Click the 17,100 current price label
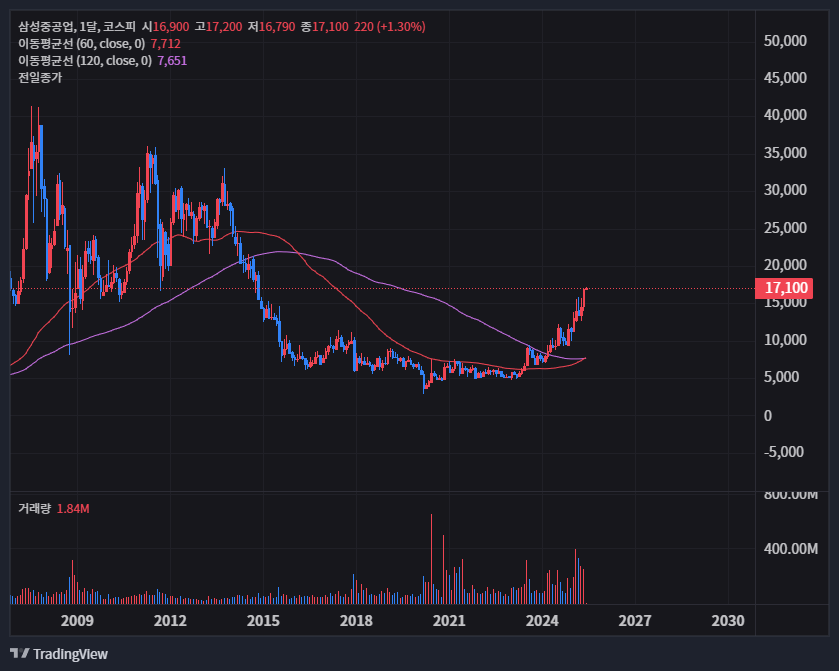 coord(784,288)
